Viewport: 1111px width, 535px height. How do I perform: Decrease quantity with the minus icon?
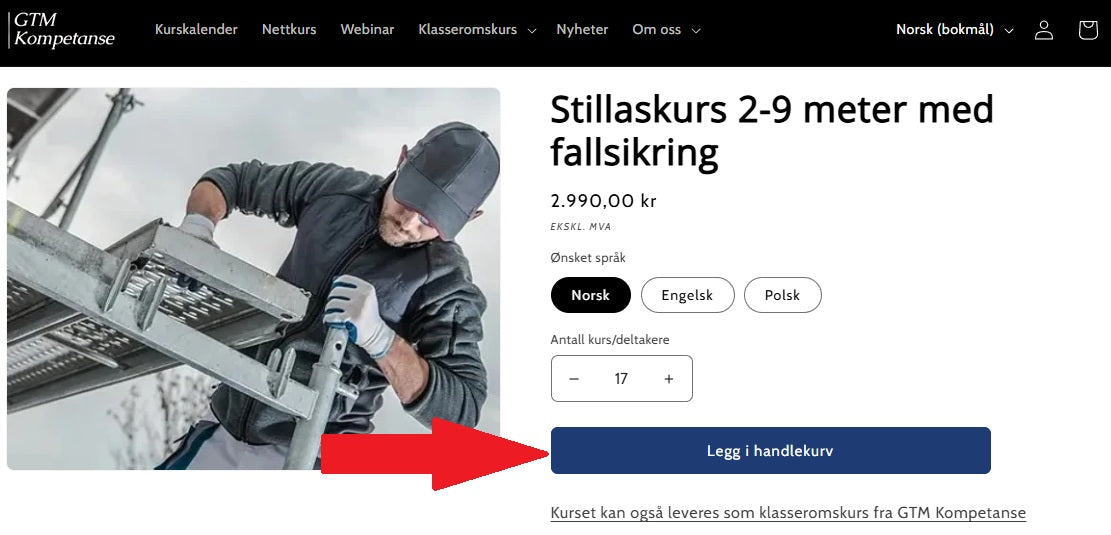574,379
